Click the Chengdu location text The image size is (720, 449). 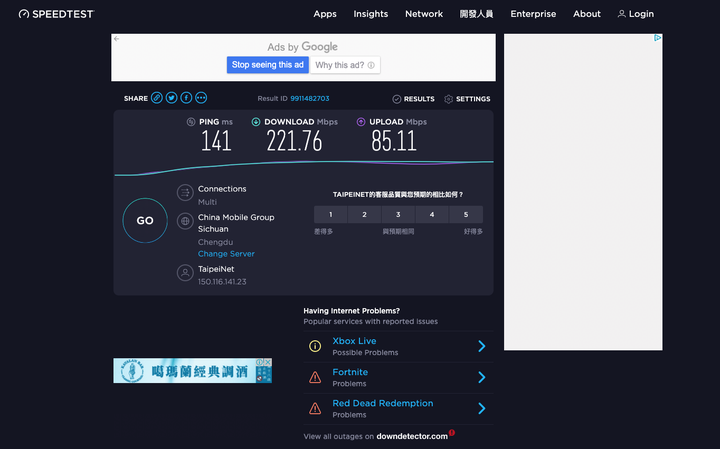[215, 242]
